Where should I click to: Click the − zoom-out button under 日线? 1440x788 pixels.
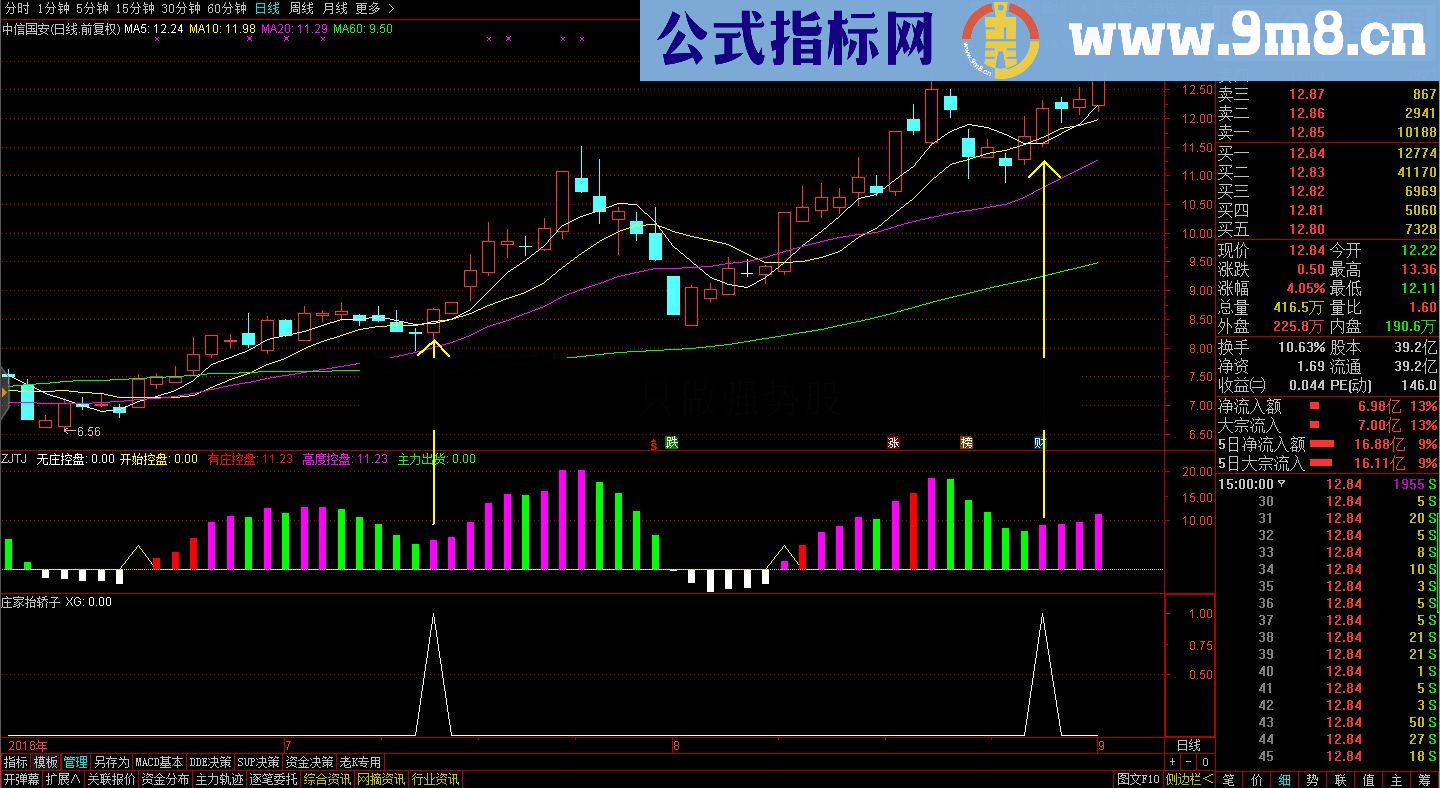coord(1190,762)
